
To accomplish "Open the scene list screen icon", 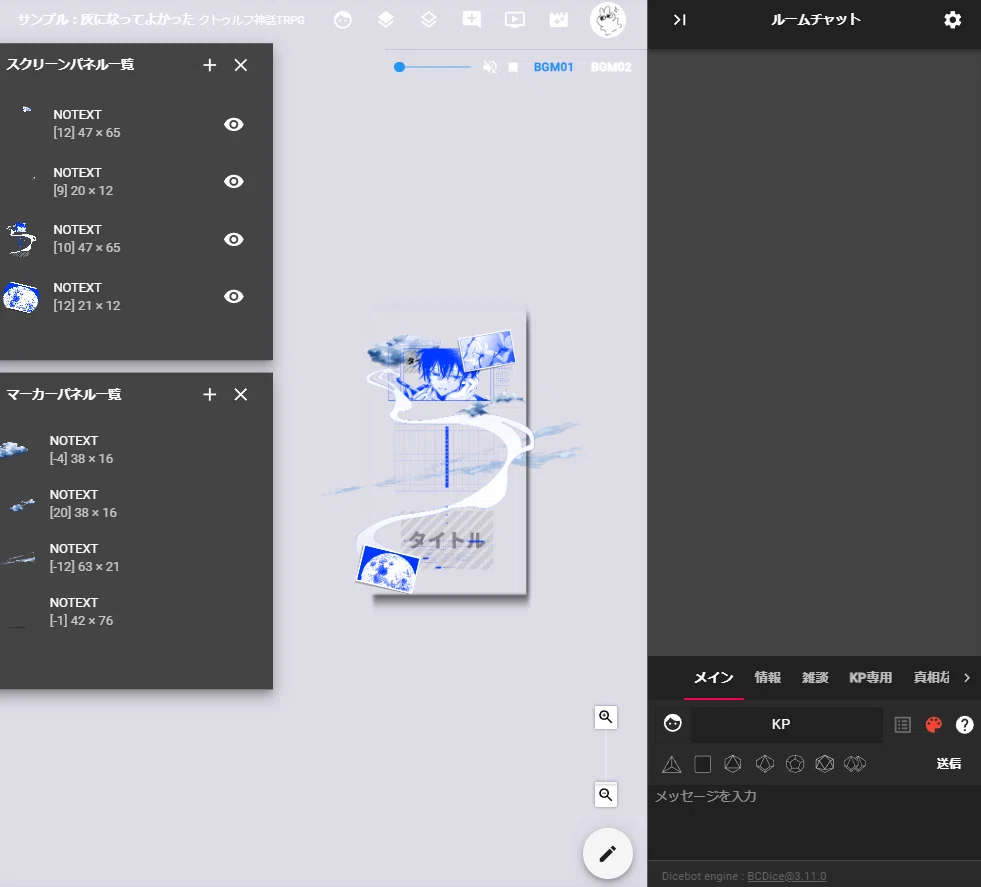I will click(x=515, y=20).
